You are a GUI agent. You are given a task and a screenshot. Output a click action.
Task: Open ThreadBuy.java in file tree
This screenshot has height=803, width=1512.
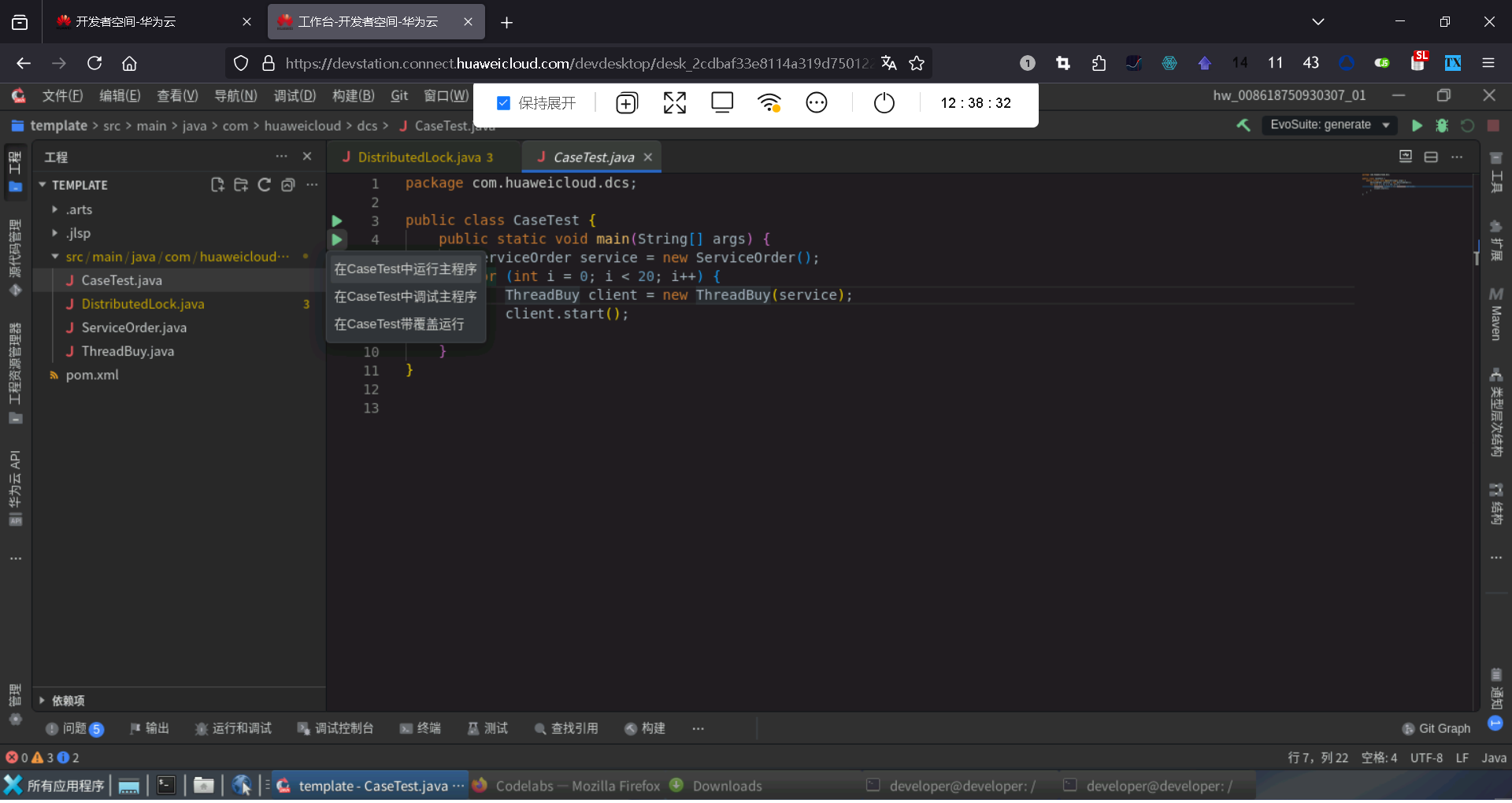128,351
